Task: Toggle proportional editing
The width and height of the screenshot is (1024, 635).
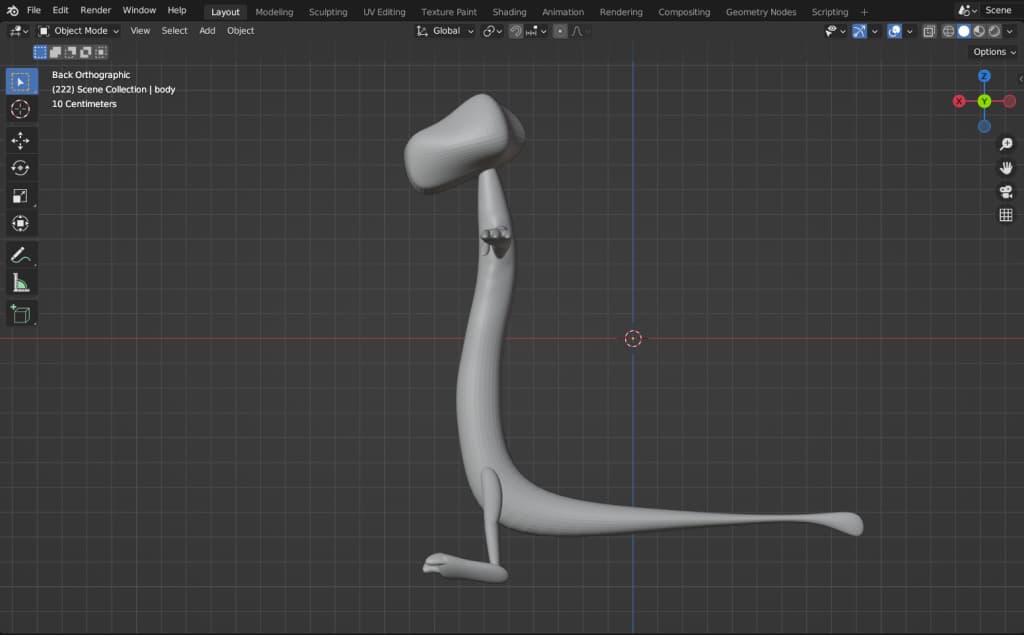Action: click(x=560, y=31)
